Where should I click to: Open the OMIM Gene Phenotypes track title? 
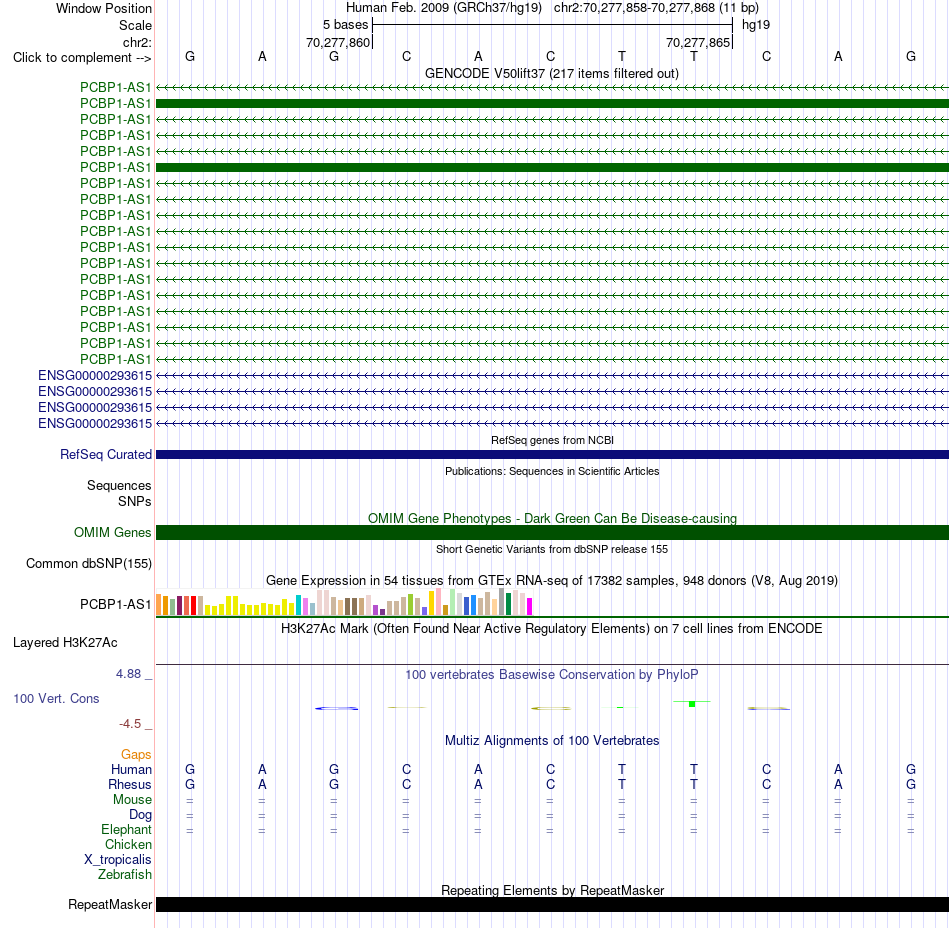[x=552, y=519]
